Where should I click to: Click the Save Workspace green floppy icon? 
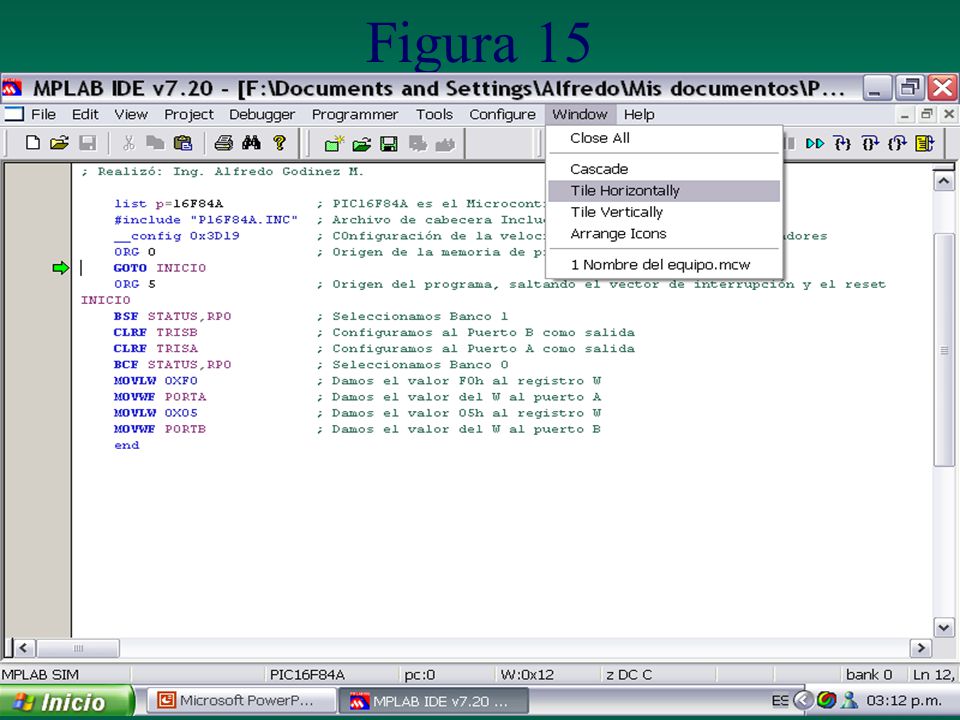[x=389, y=144]
